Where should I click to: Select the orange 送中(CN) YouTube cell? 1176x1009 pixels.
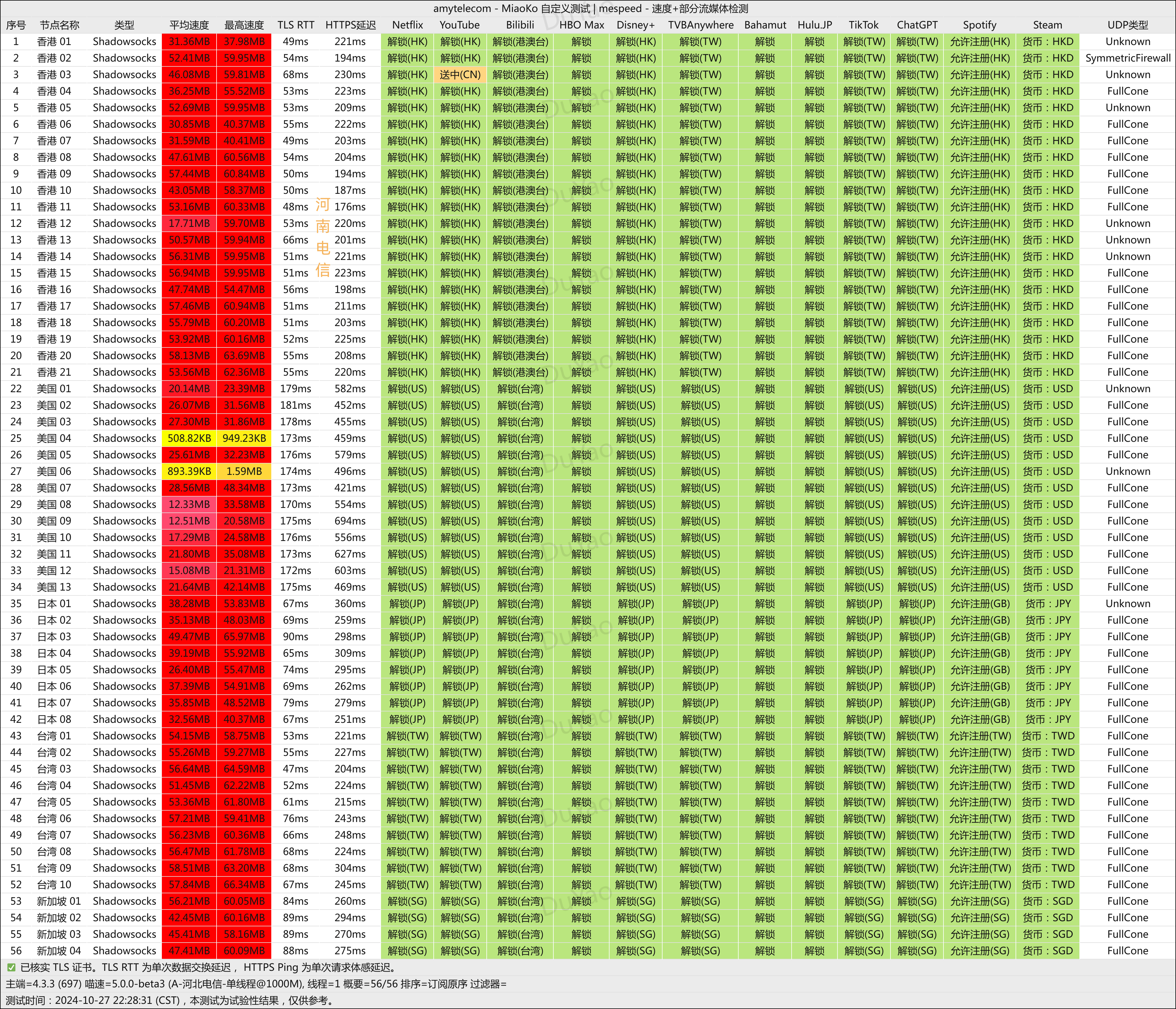tap(460, 74)
